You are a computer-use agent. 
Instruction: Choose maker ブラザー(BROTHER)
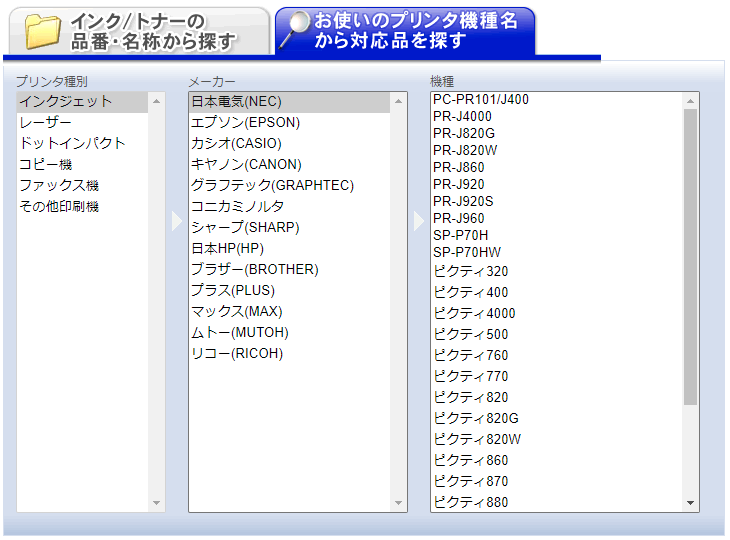[289, 270]
